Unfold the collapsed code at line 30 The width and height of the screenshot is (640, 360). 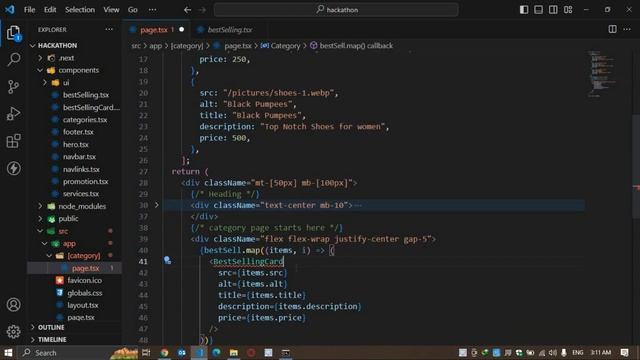(157, 205)
